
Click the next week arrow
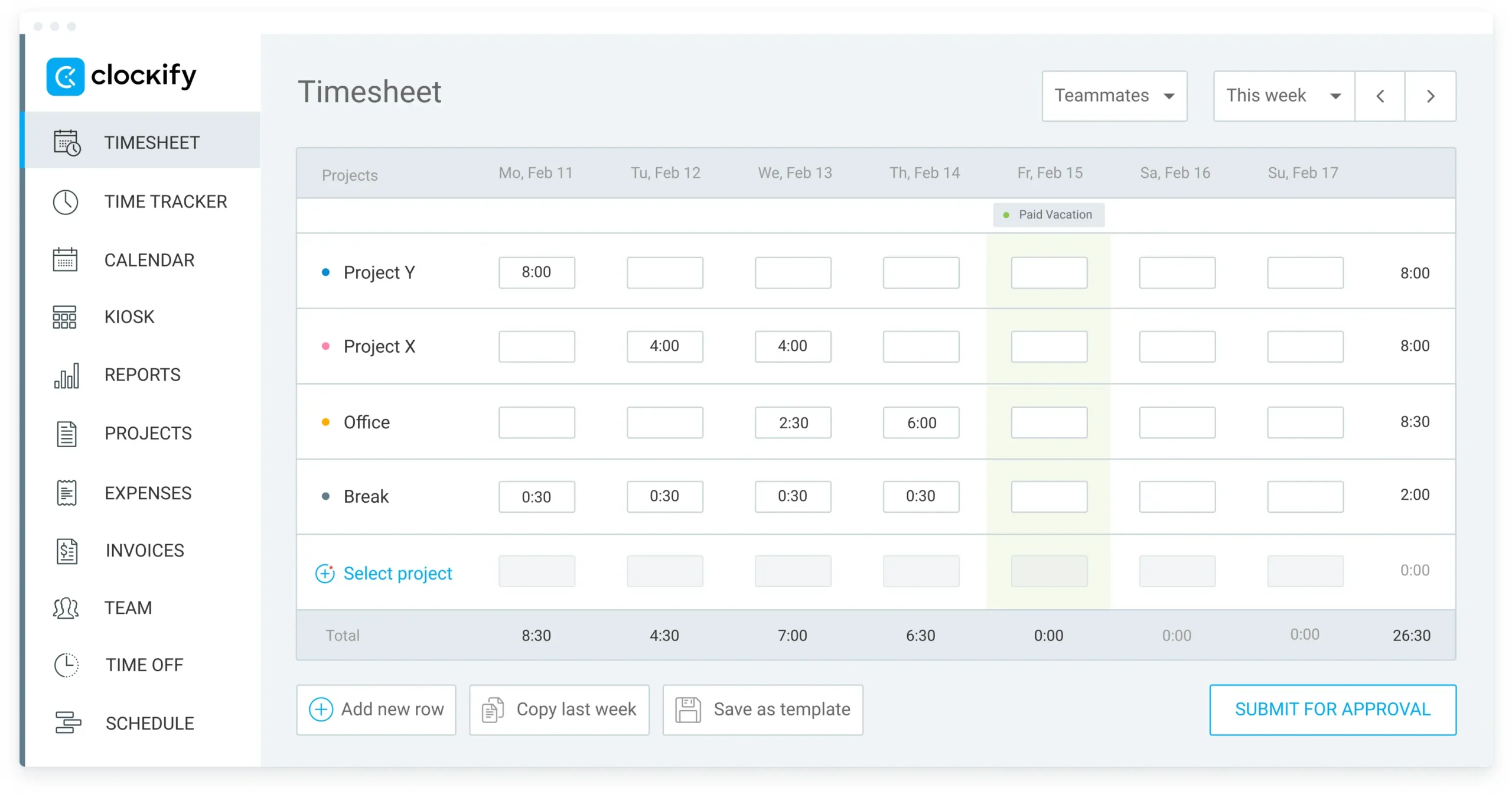coord(1430,96)
